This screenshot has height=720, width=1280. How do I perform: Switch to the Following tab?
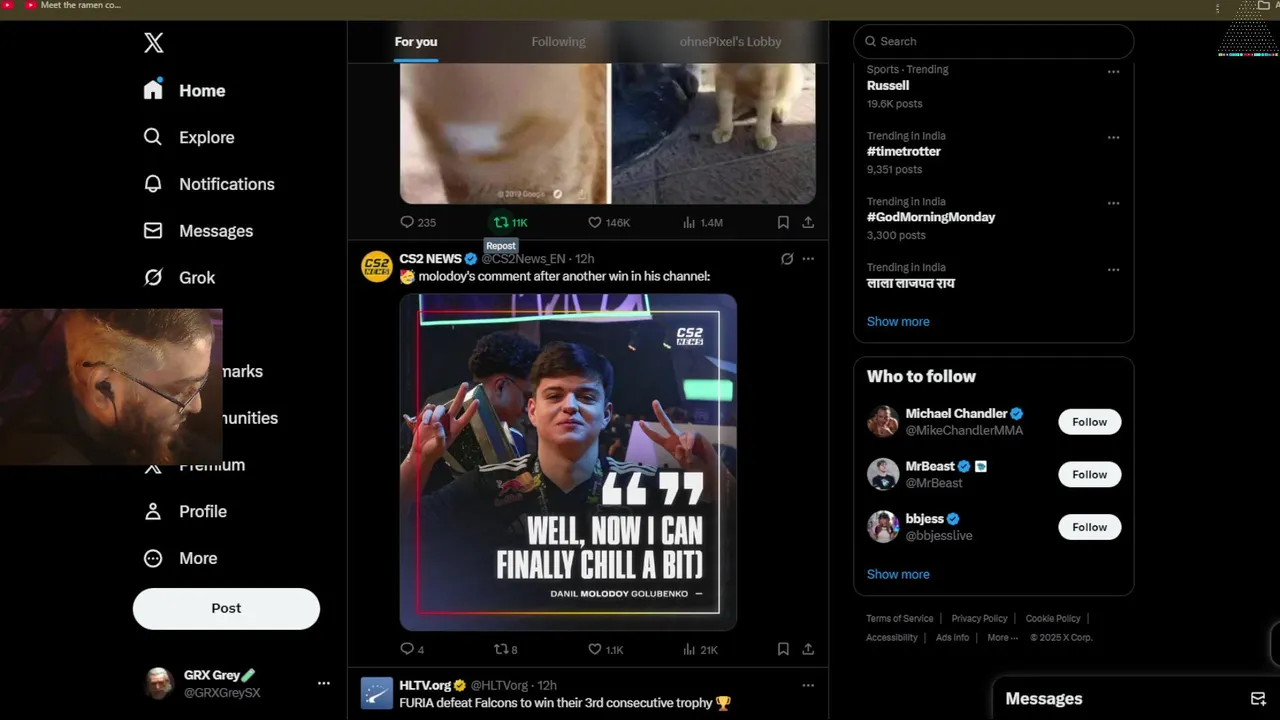coord(558,41)
